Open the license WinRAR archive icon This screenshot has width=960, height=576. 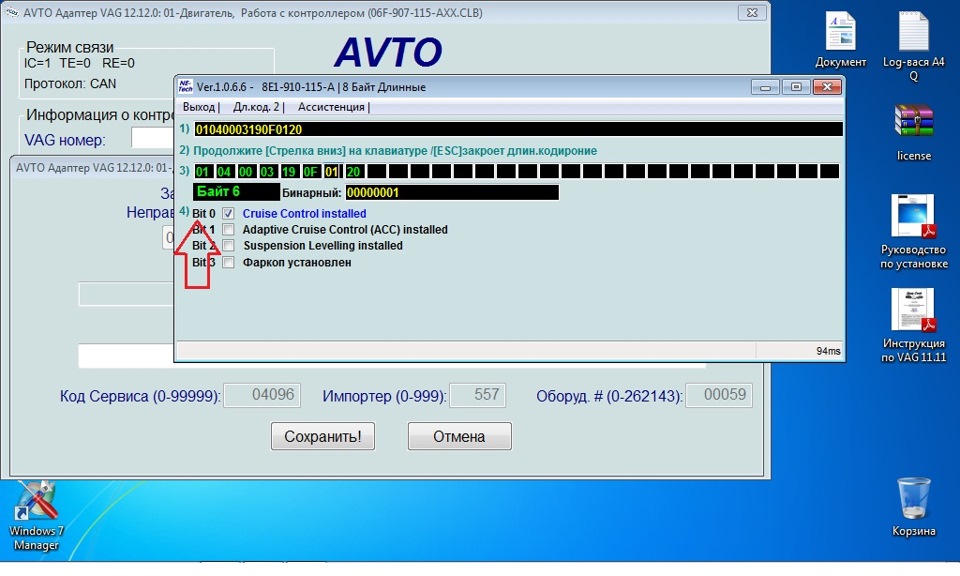click(913, 132)
